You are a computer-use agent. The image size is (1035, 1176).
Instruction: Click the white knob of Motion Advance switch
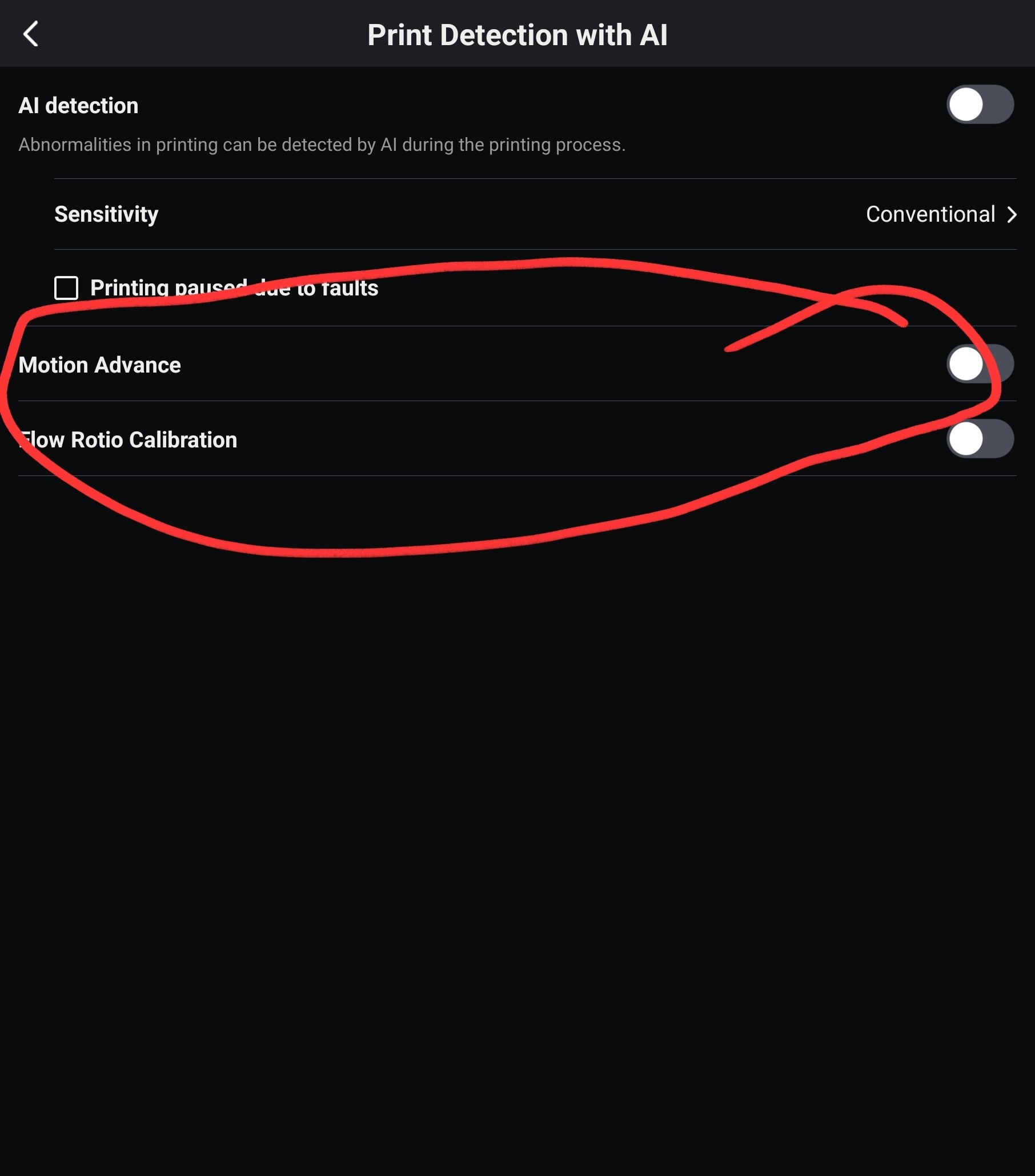966,363
